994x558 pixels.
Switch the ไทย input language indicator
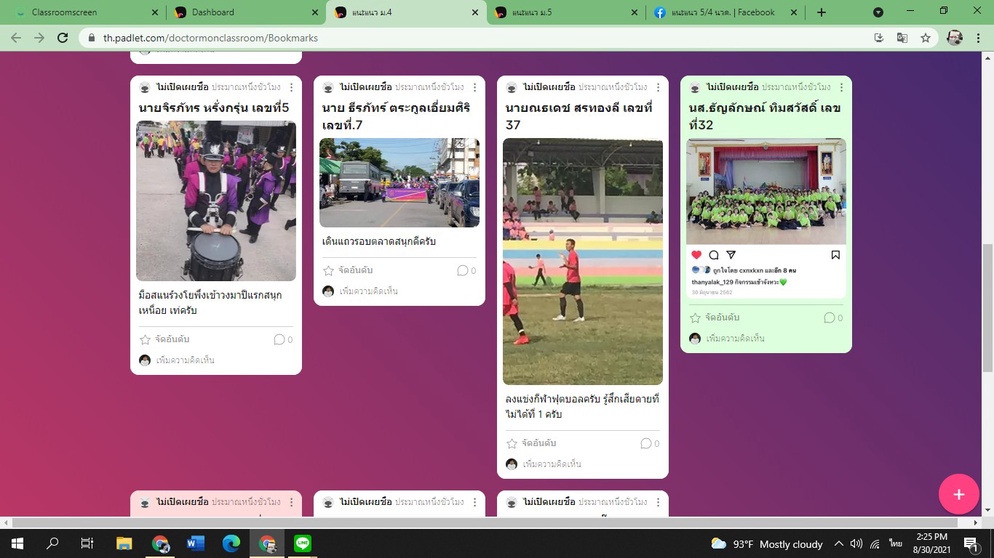click(x=895, y=543)
